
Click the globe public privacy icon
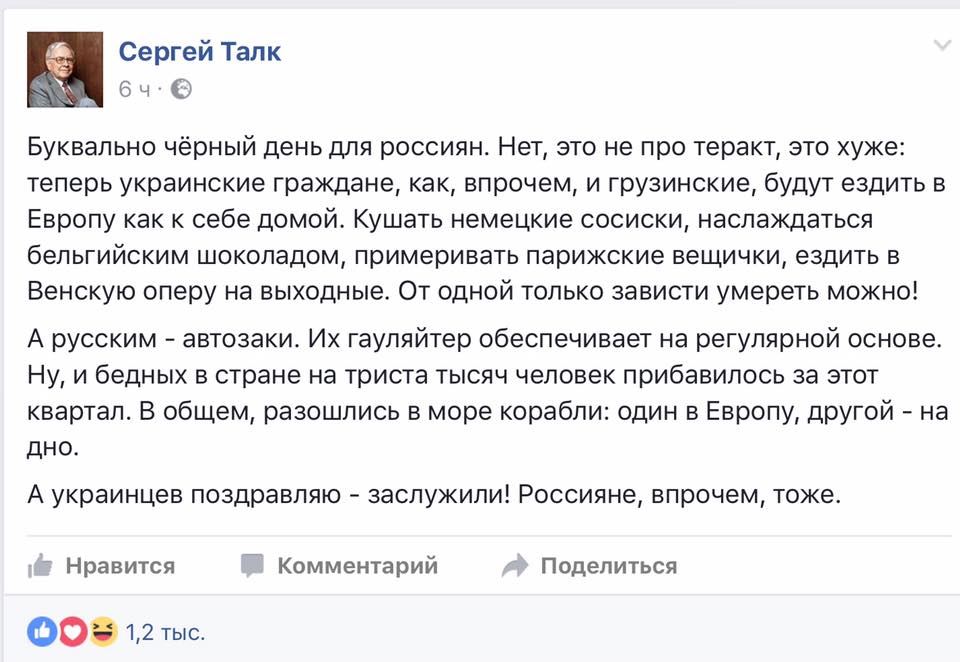click(181, 89)
